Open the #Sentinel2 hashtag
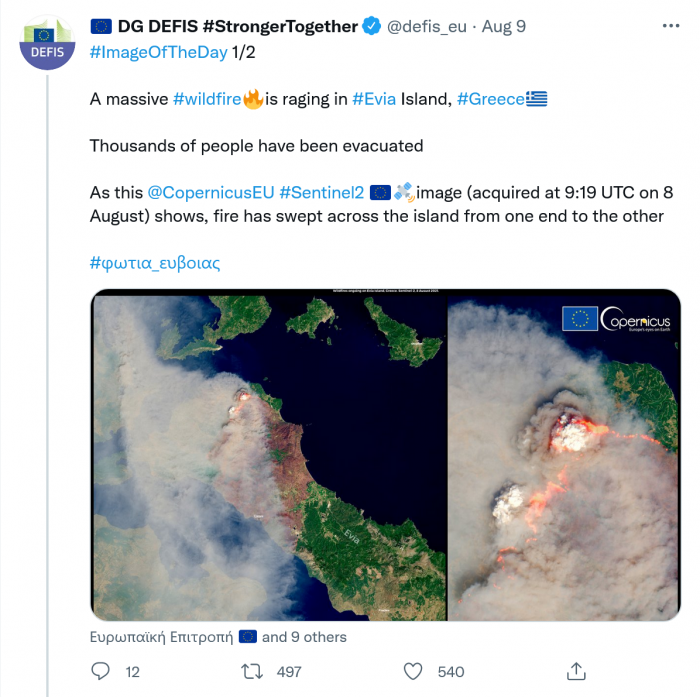The width and height of the screenshot is (700, 697). click(321, 191)
